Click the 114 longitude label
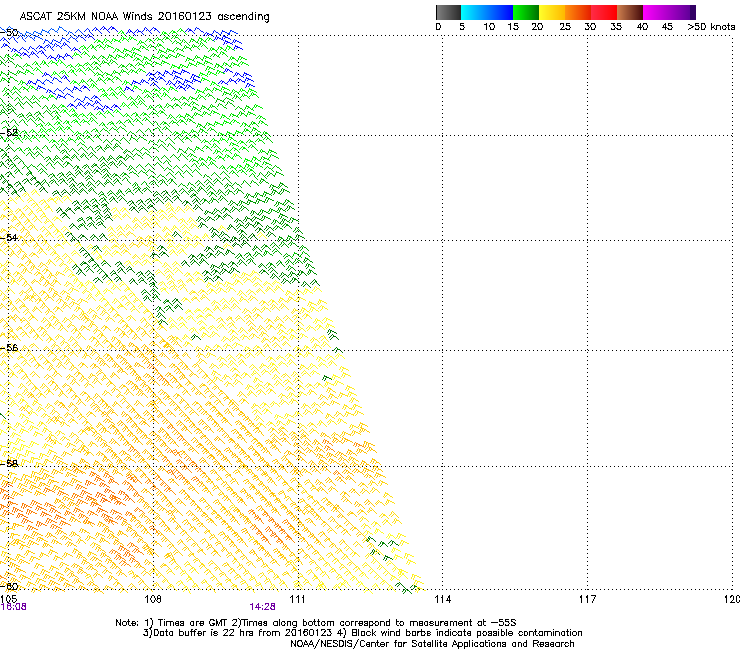Screen dimensions: 740x650 [x=442, y=599]
